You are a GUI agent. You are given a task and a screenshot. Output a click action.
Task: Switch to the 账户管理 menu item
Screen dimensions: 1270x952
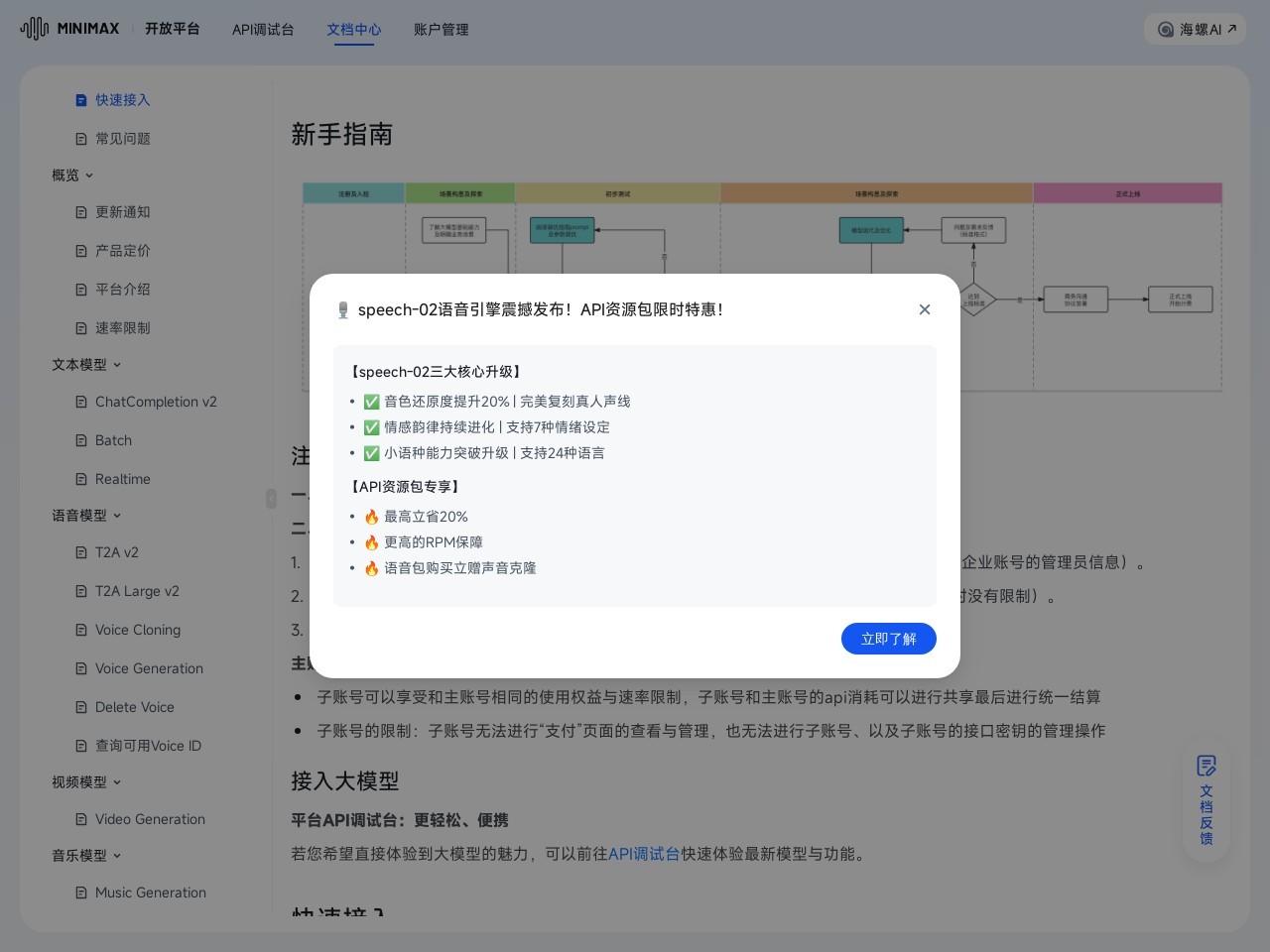click(441, 30)
